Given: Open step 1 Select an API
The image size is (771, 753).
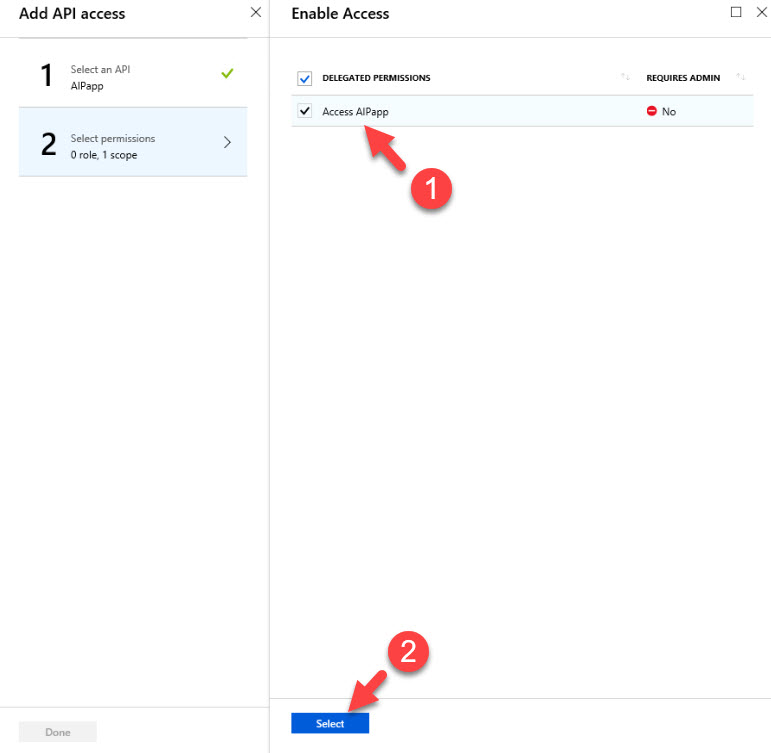Looking at the screenshot, I should (133, 74).
